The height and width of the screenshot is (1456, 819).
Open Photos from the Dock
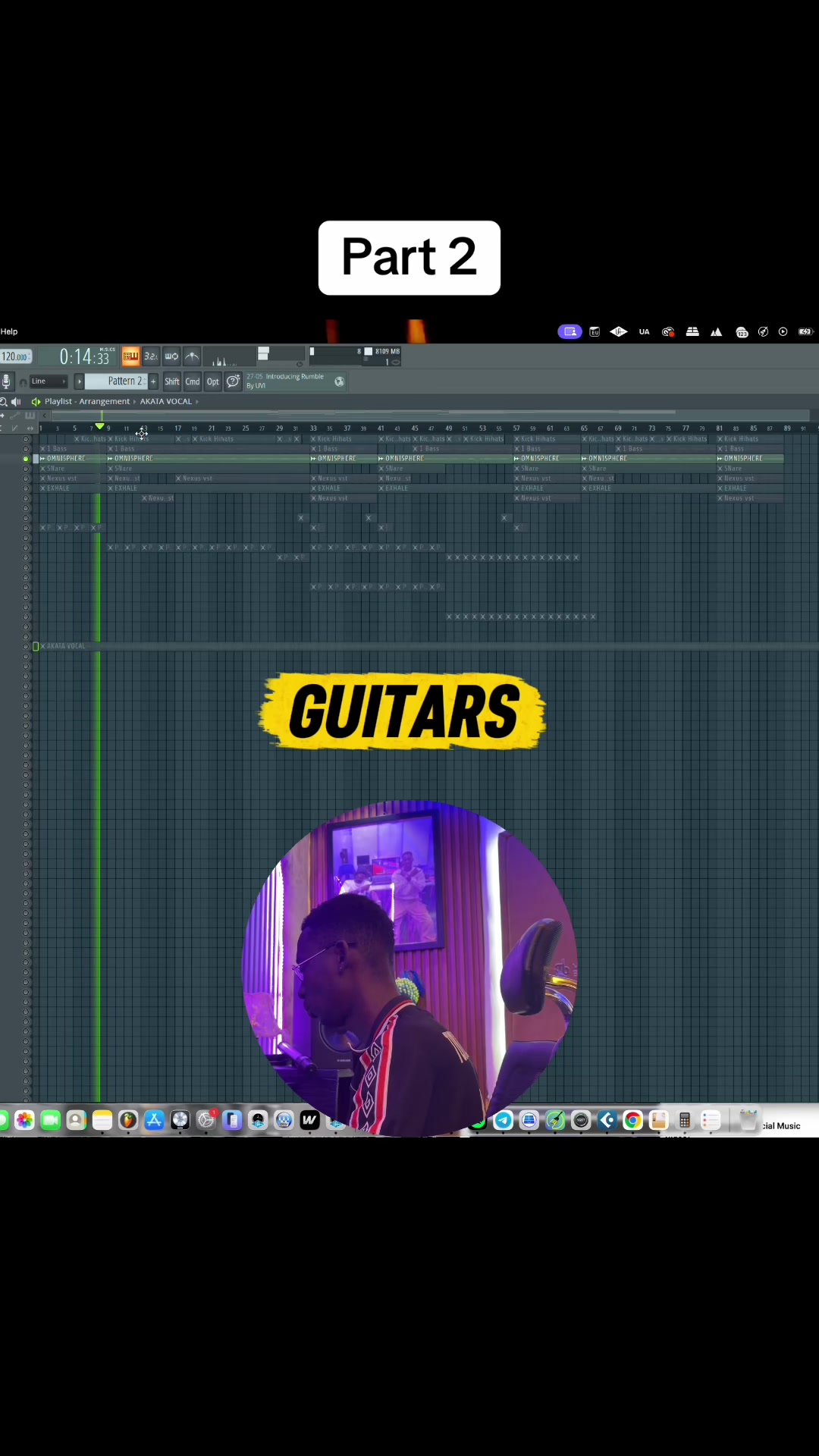[x=24, y=1120]
